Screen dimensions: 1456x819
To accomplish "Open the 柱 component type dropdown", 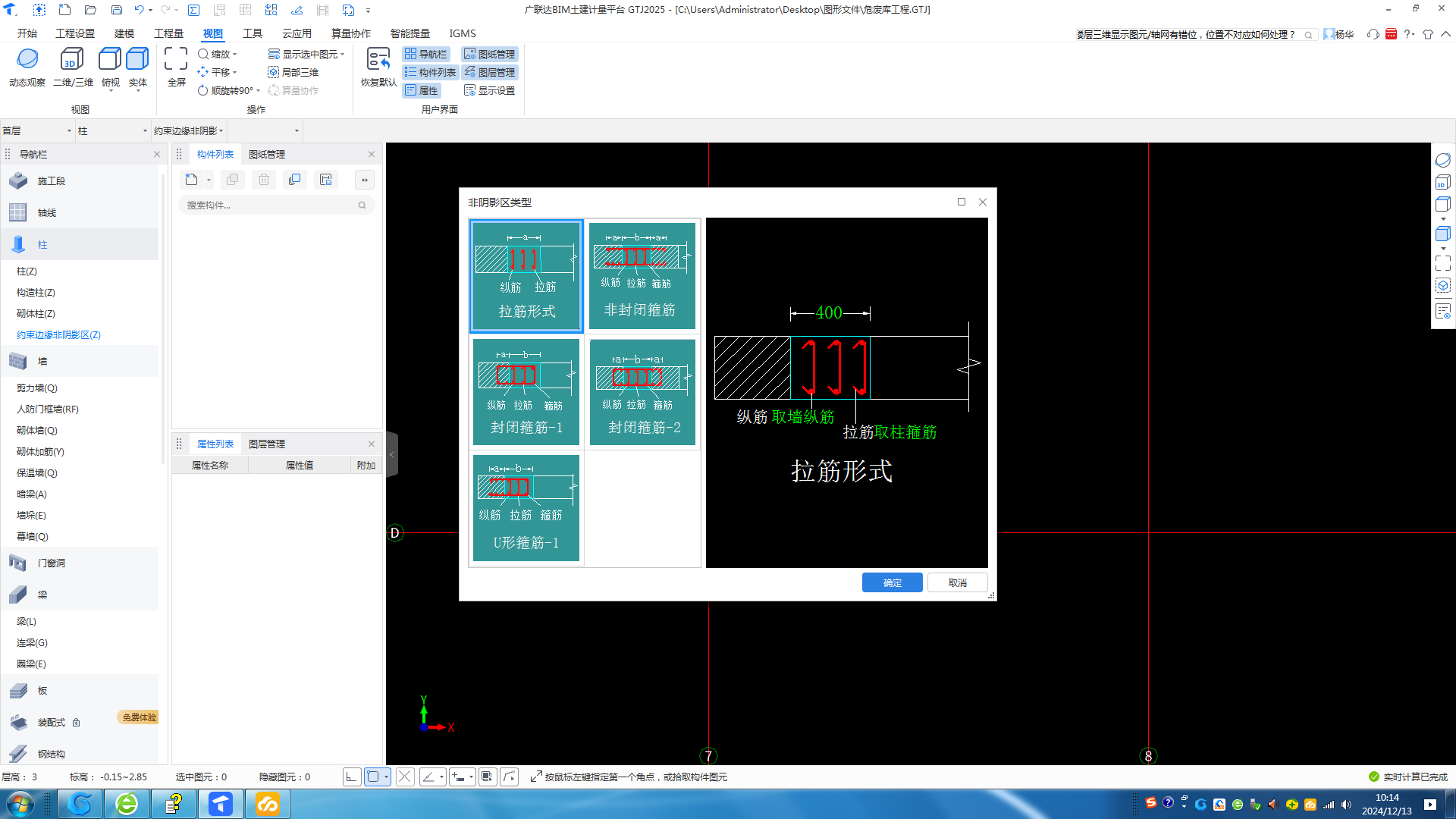I will coord(112,130).
